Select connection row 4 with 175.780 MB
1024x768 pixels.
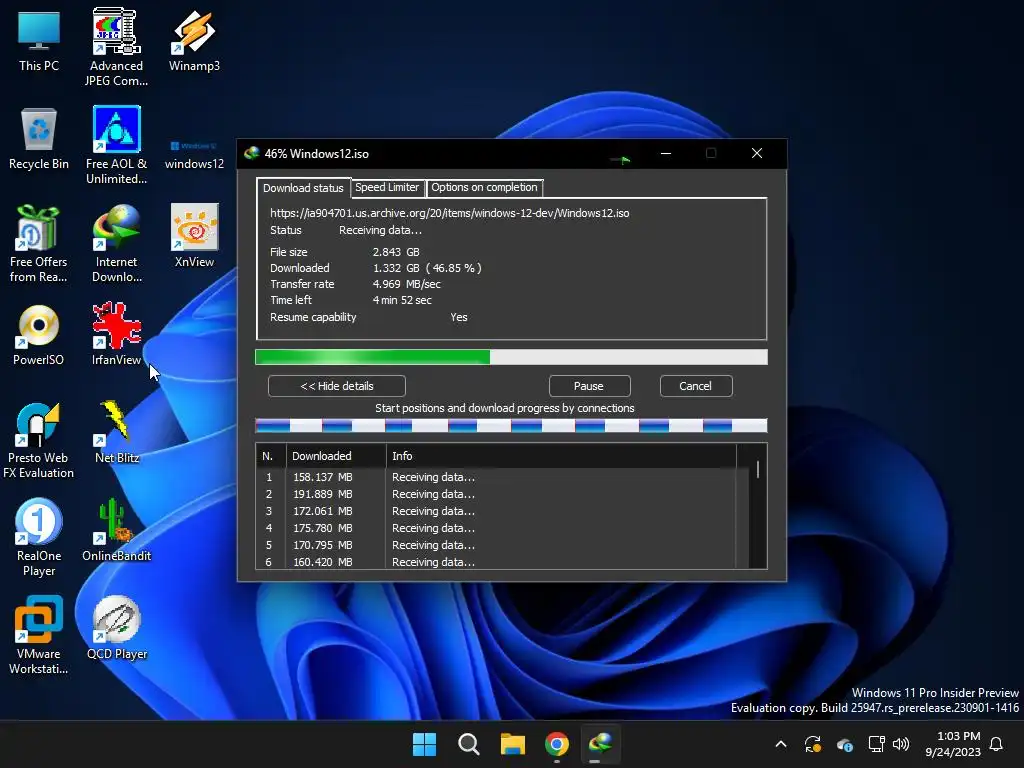click(x=496, y=528)
